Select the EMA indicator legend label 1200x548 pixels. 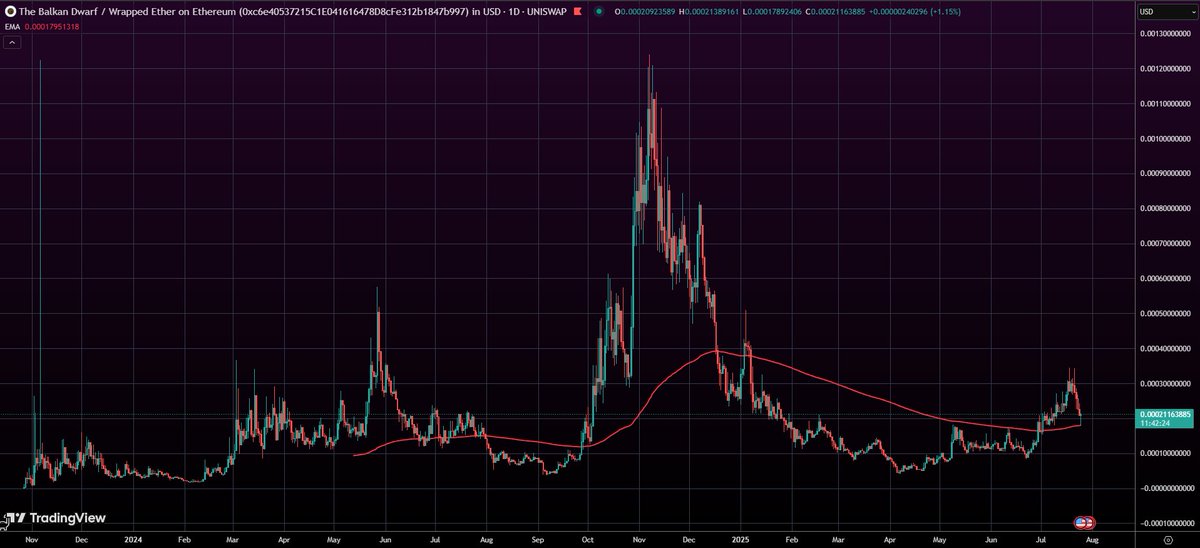pos(11,26)
